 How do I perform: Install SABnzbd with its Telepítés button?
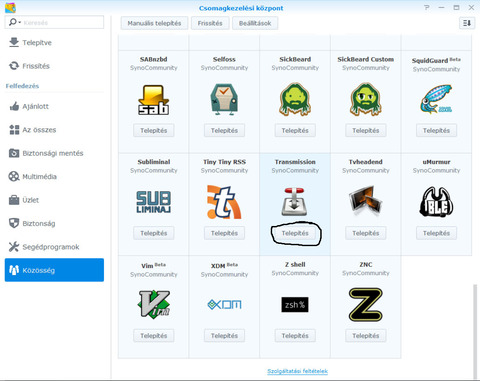tap(154, 130)
